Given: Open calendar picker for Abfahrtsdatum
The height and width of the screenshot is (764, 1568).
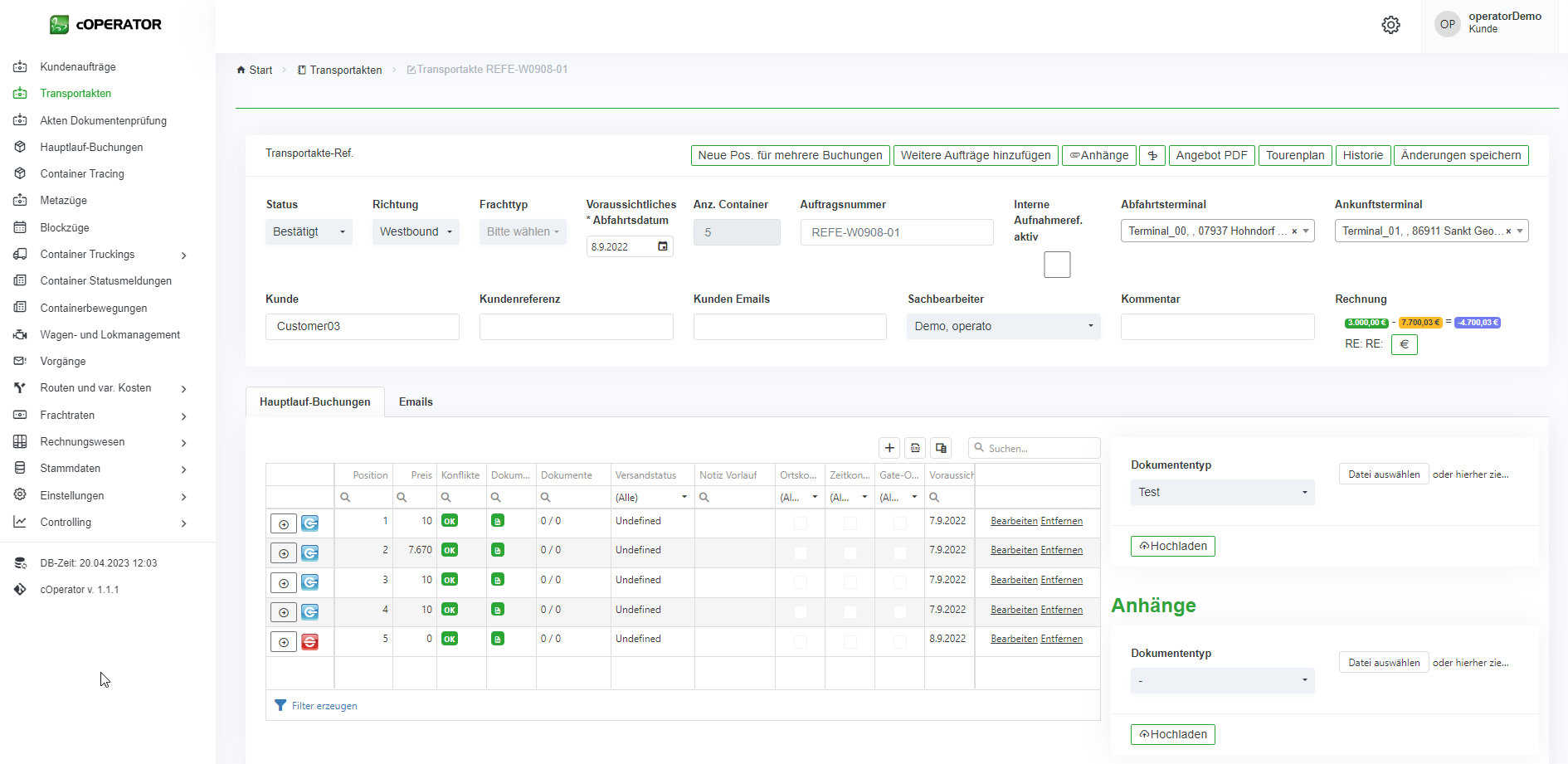Looking at the screenshot, I should pos(662,246).
